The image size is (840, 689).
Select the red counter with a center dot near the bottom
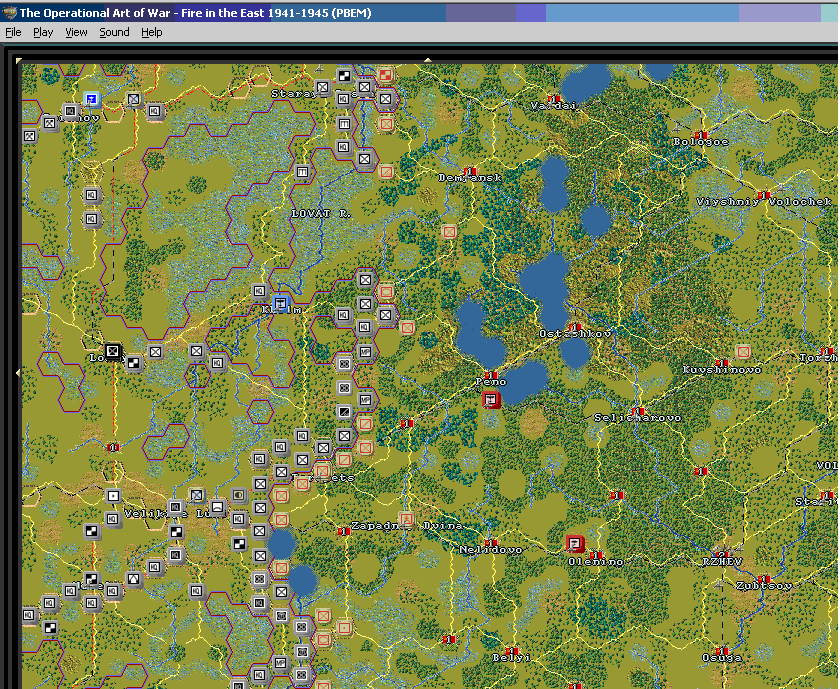344,628
